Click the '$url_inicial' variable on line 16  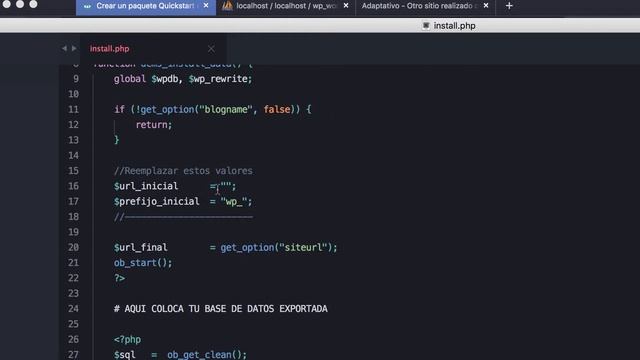point(146,186)
